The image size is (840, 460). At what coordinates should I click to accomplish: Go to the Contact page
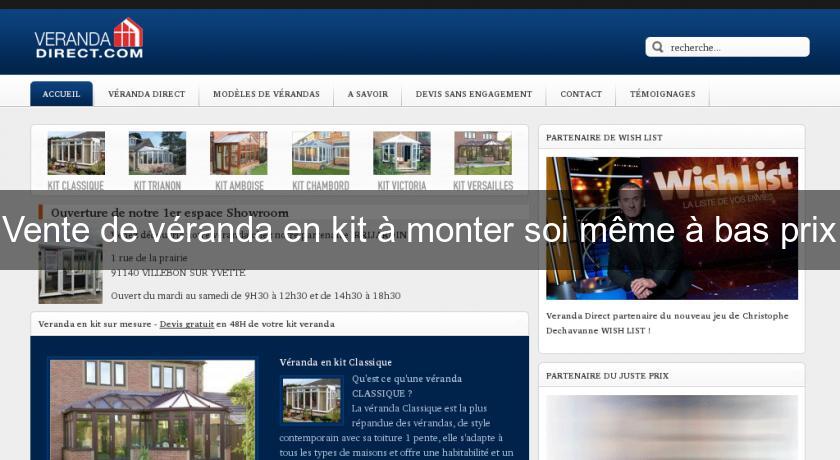[x=581, y=94]
